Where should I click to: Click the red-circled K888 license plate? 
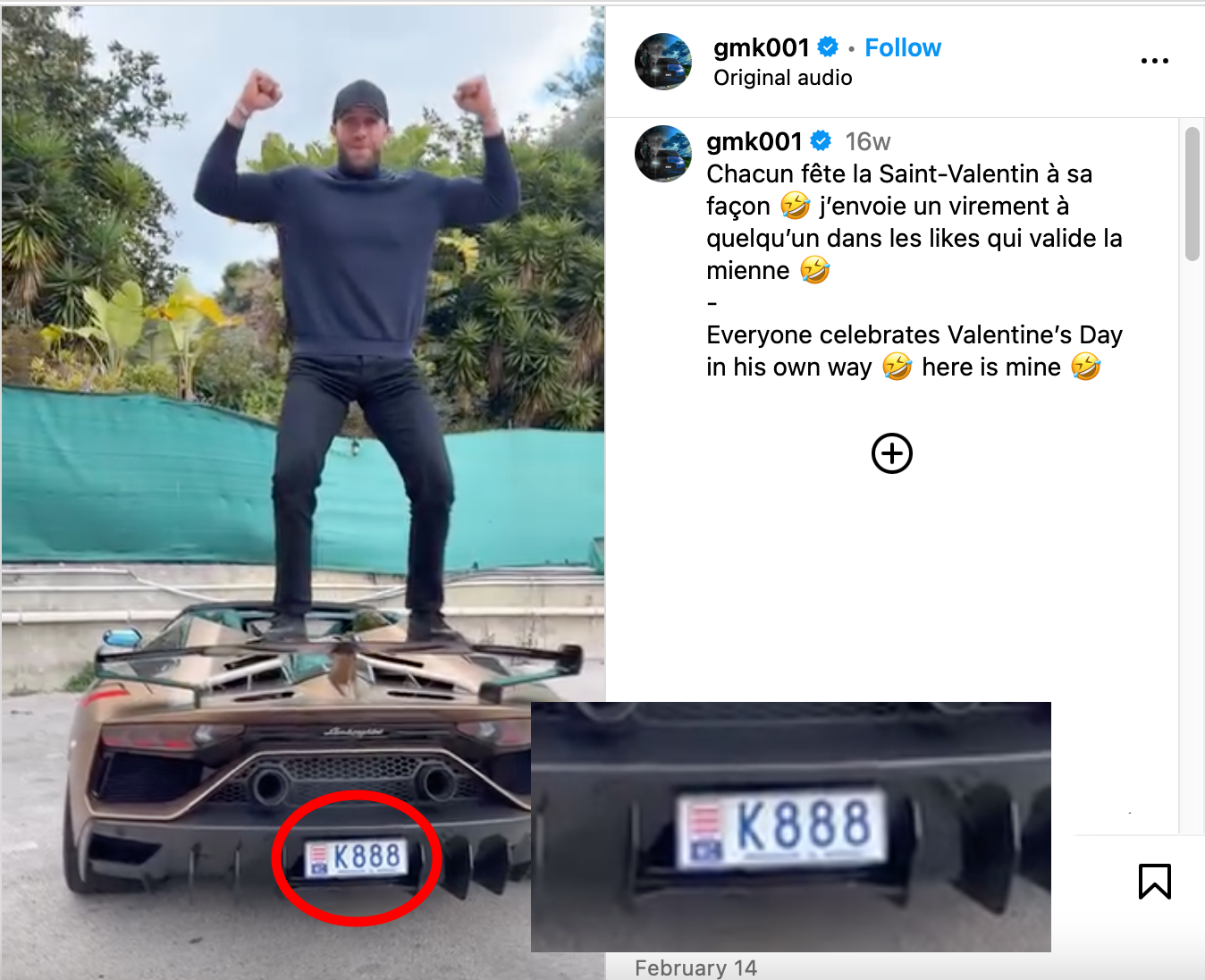(357, 857)
